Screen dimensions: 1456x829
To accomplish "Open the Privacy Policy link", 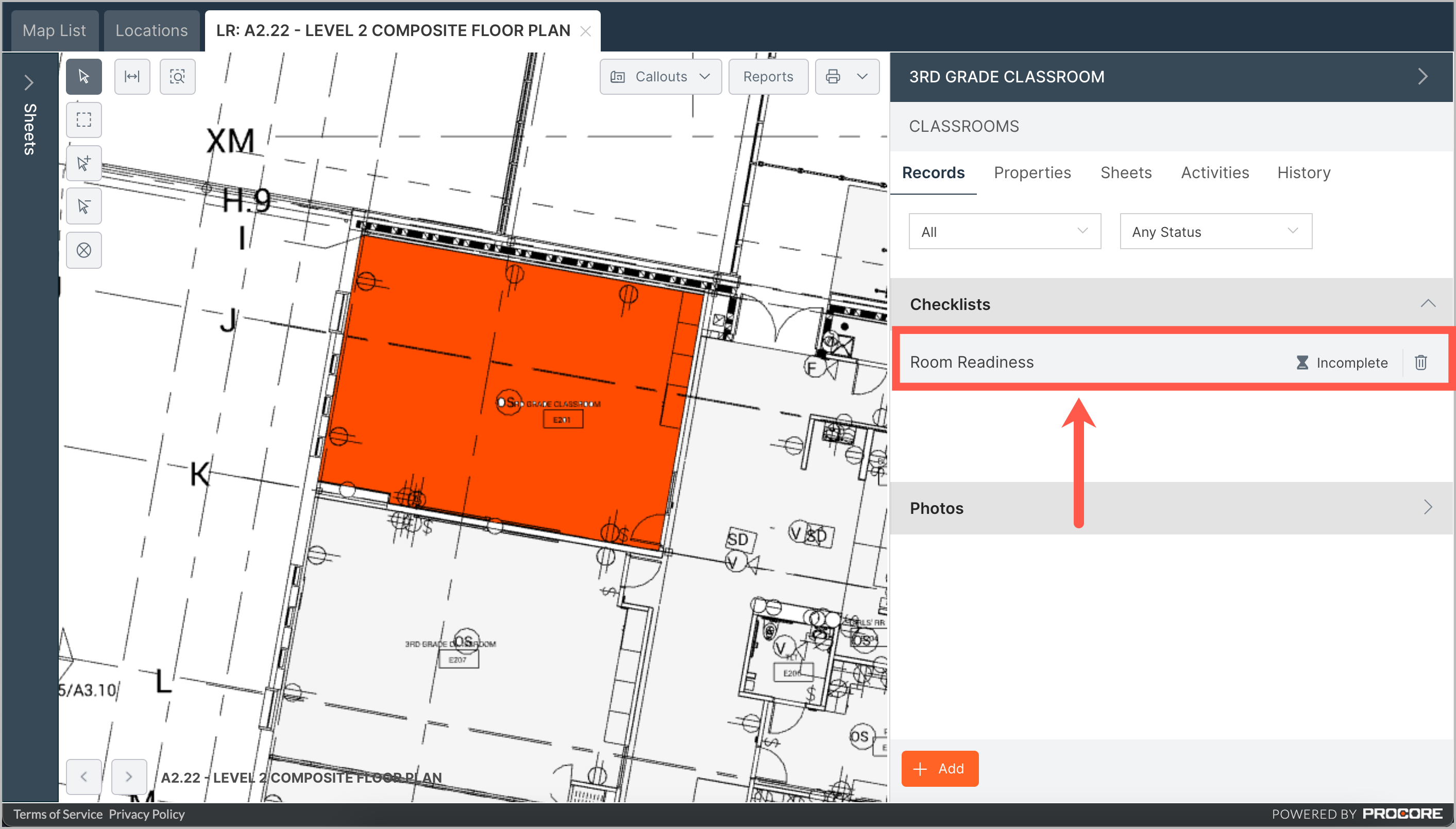I will pos(146,814).
